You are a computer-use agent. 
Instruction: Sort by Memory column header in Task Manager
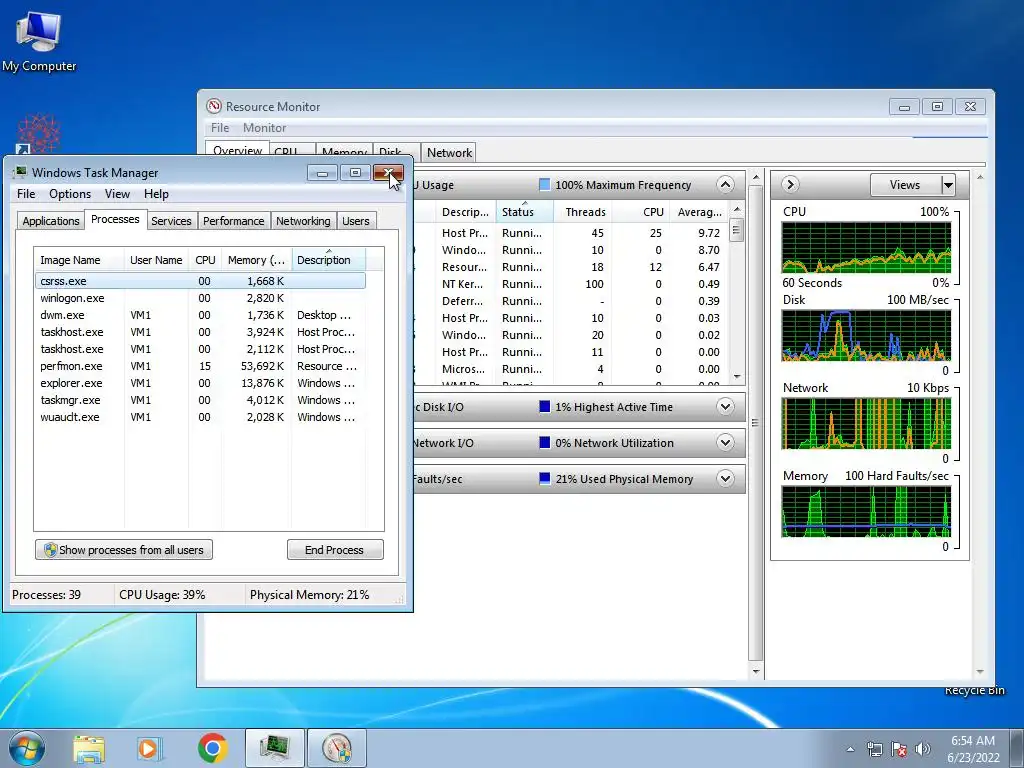click(257, 260)
